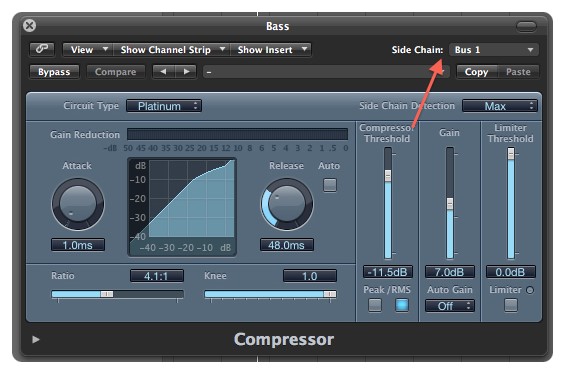Click the Knee 1.0 value field

(x=310, y=276)
